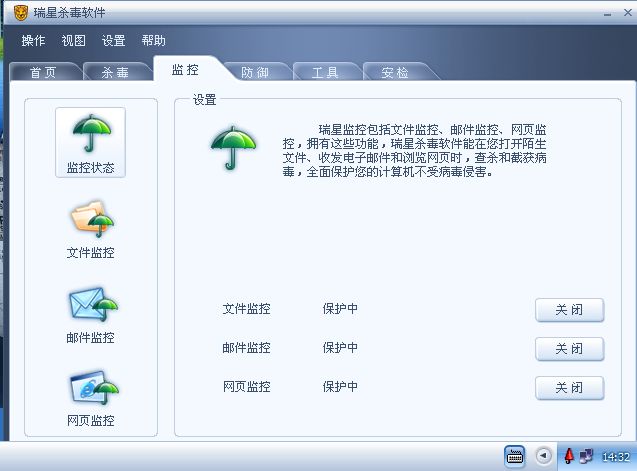The image size is (637, 471).
Task: Switch to the 防御 tab
Action: click(256, 72)
